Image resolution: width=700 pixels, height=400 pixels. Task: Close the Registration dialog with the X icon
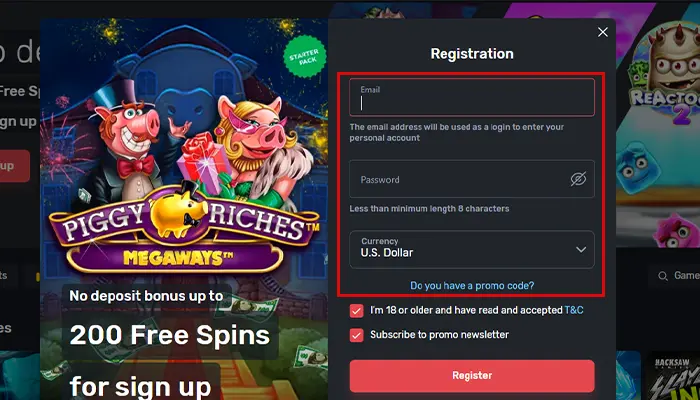[x=603, y=32]
